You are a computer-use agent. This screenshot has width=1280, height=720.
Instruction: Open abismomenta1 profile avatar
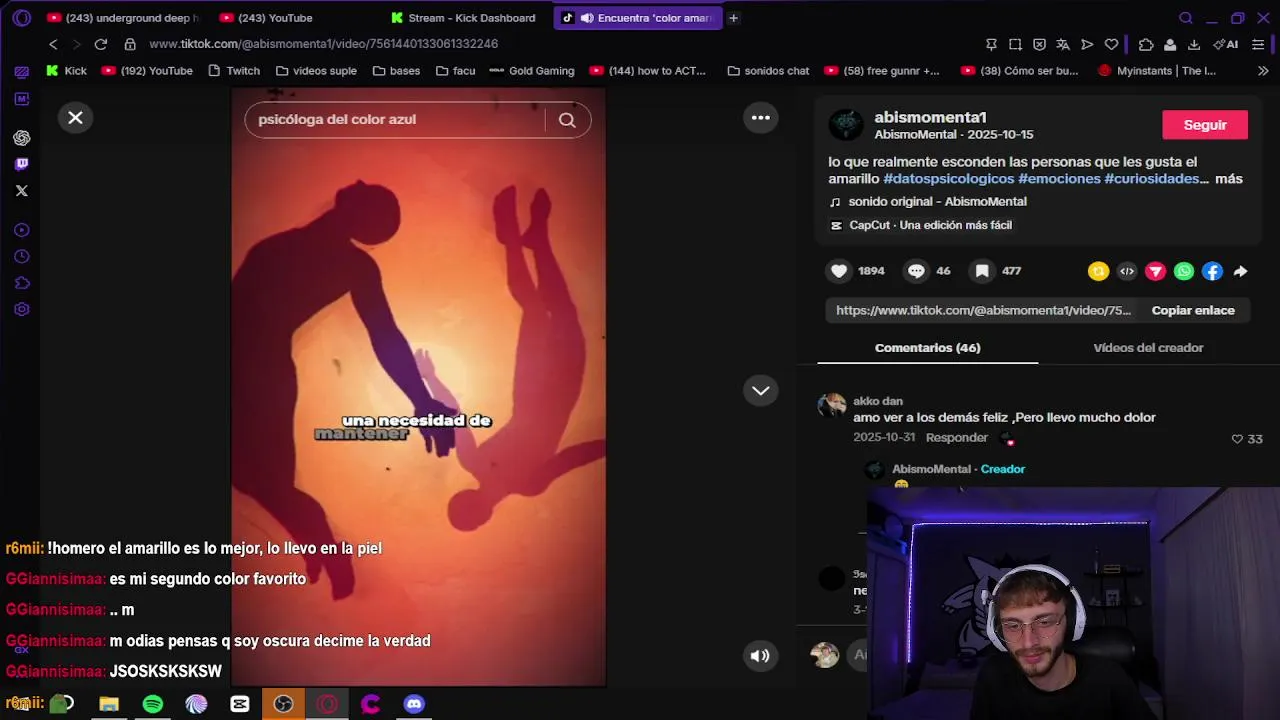click(846, 125)
